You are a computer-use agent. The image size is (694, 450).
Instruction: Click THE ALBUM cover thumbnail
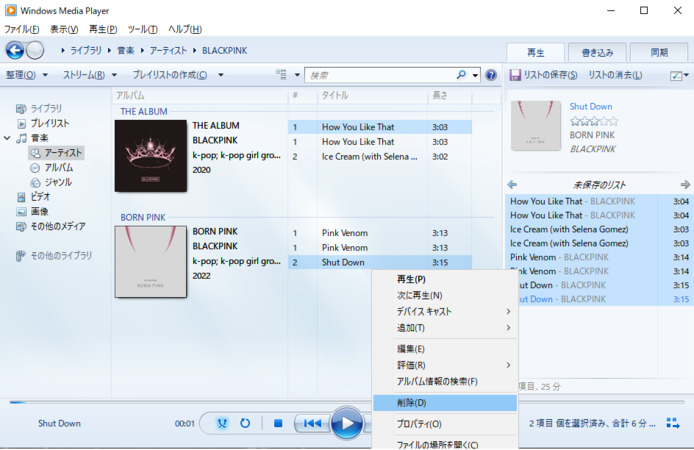click(x=151, y=156)
